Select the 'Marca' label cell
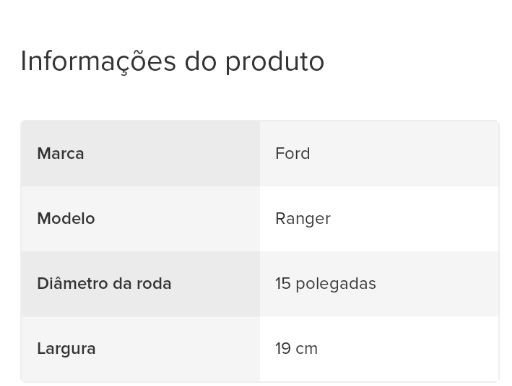Image resolution: width=512 pixels, height=386 pixels. point(140,153)
